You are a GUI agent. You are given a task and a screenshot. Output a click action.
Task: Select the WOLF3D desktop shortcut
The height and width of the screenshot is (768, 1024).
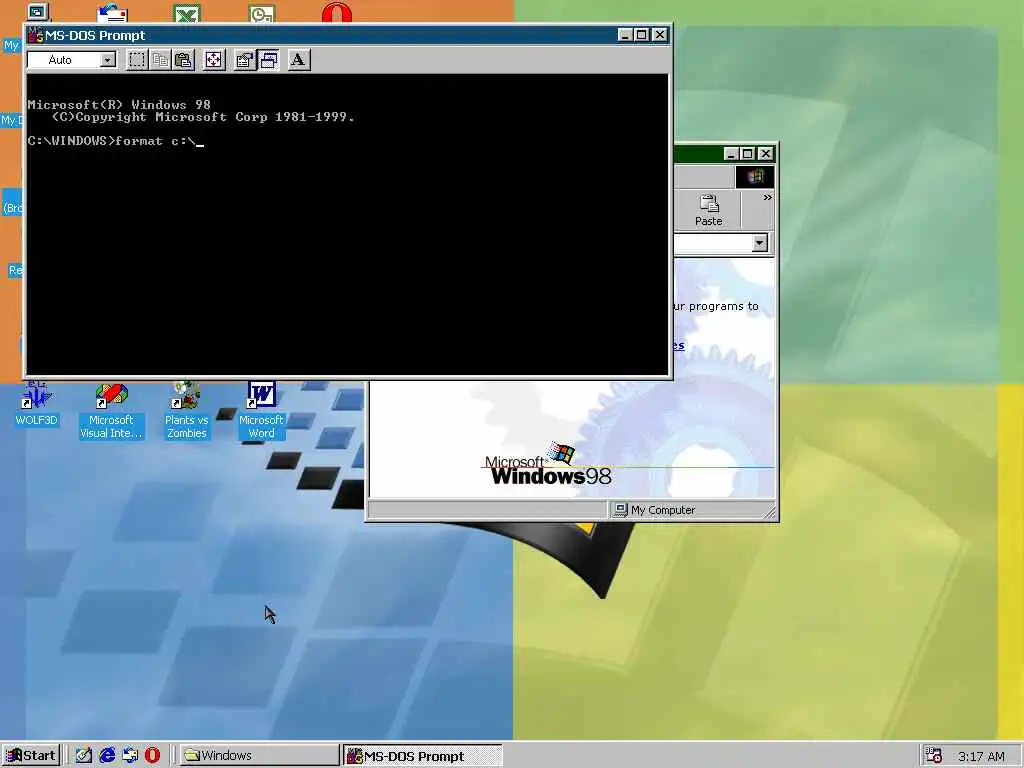pos(36,404)
